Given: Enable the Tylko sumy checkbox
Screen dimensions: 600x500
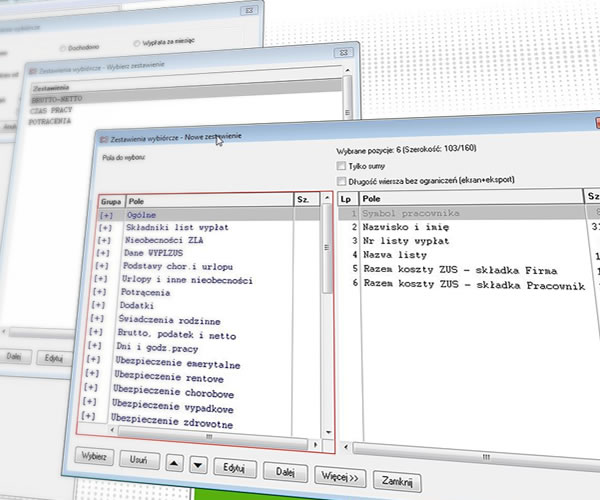Looking at the screenshot, I should pyautogui.click(x=341, y=166).
